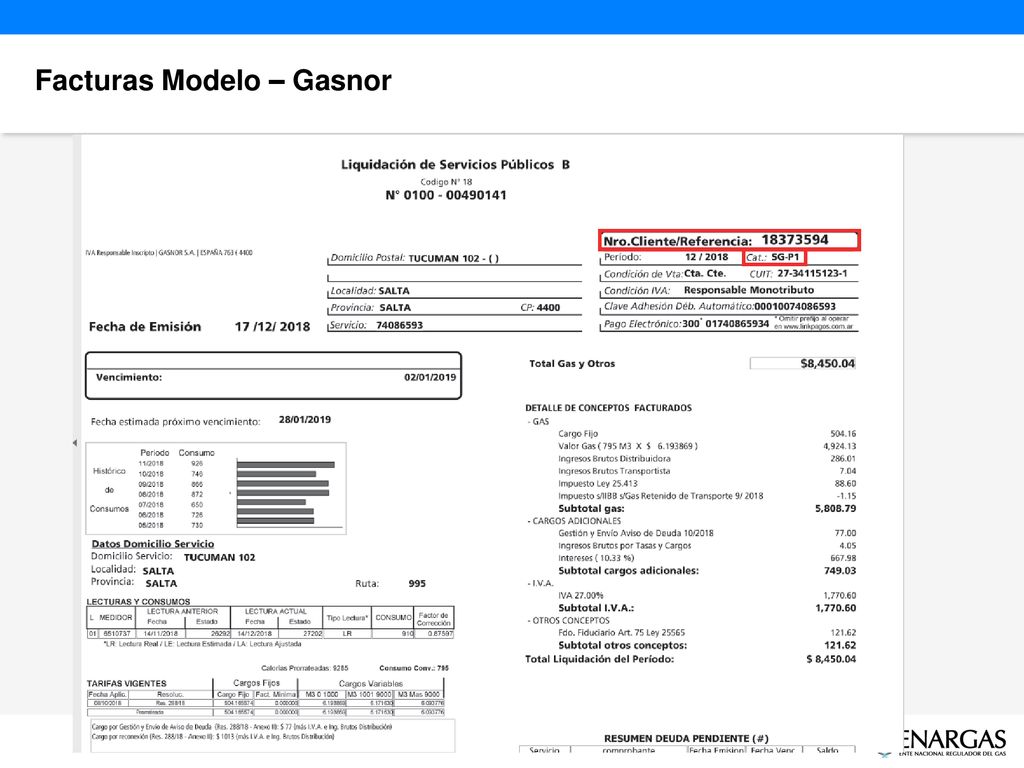This screenshot has height=768, width=1024.
Task: Click postal address TUCUMAN 102 - ( )
Action: (453, 259)
